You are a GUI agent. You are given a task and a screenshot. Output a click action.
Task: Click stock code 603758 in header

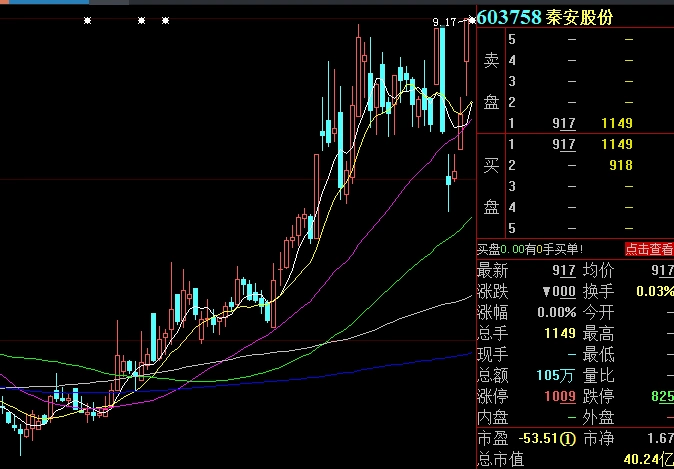(509, 17)
